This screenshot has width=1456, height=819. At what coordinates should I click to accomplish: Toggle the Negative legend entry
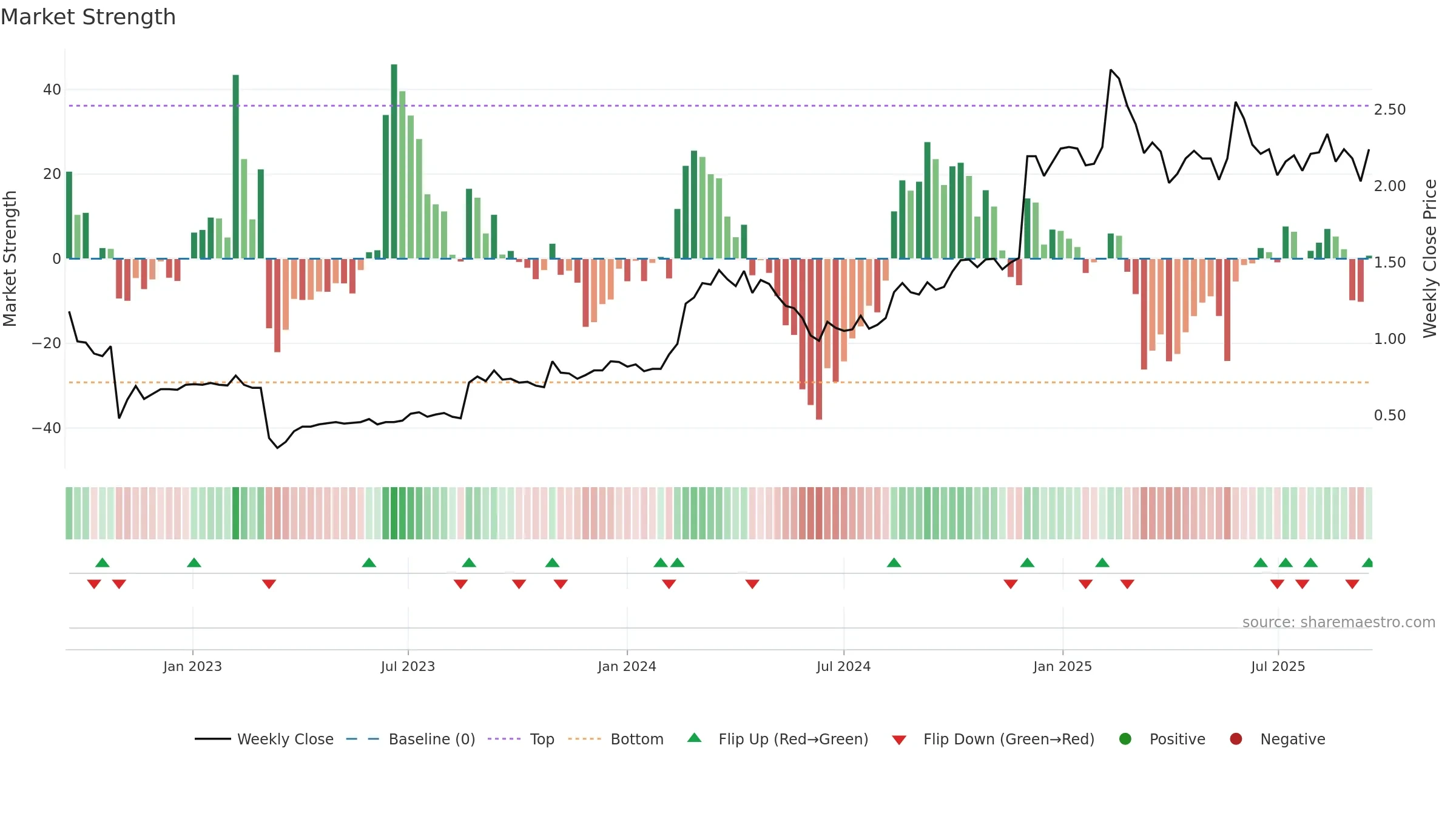click(x=1277, y=739)
